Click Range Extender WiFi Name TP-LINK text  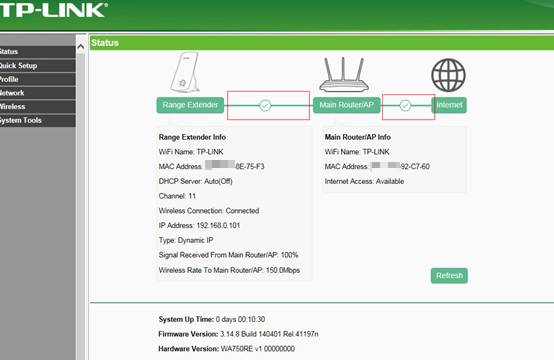click(191, 152)
